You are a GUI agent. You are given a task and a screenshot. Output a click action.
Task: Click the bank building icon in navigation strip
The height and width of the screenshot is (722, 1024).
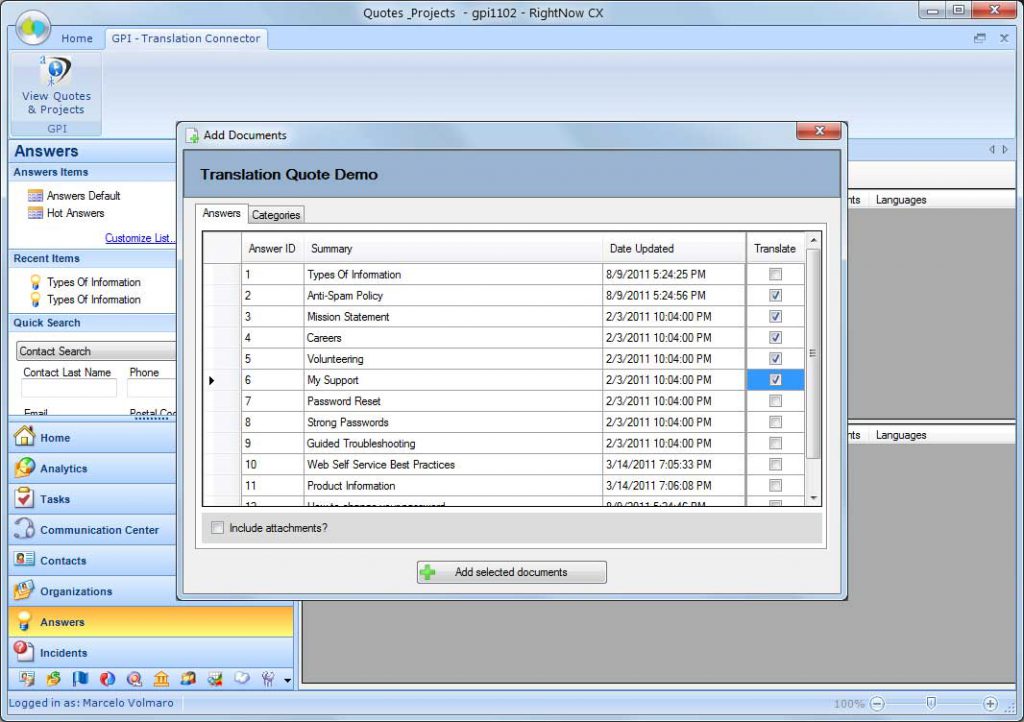(x=161, y=679)
